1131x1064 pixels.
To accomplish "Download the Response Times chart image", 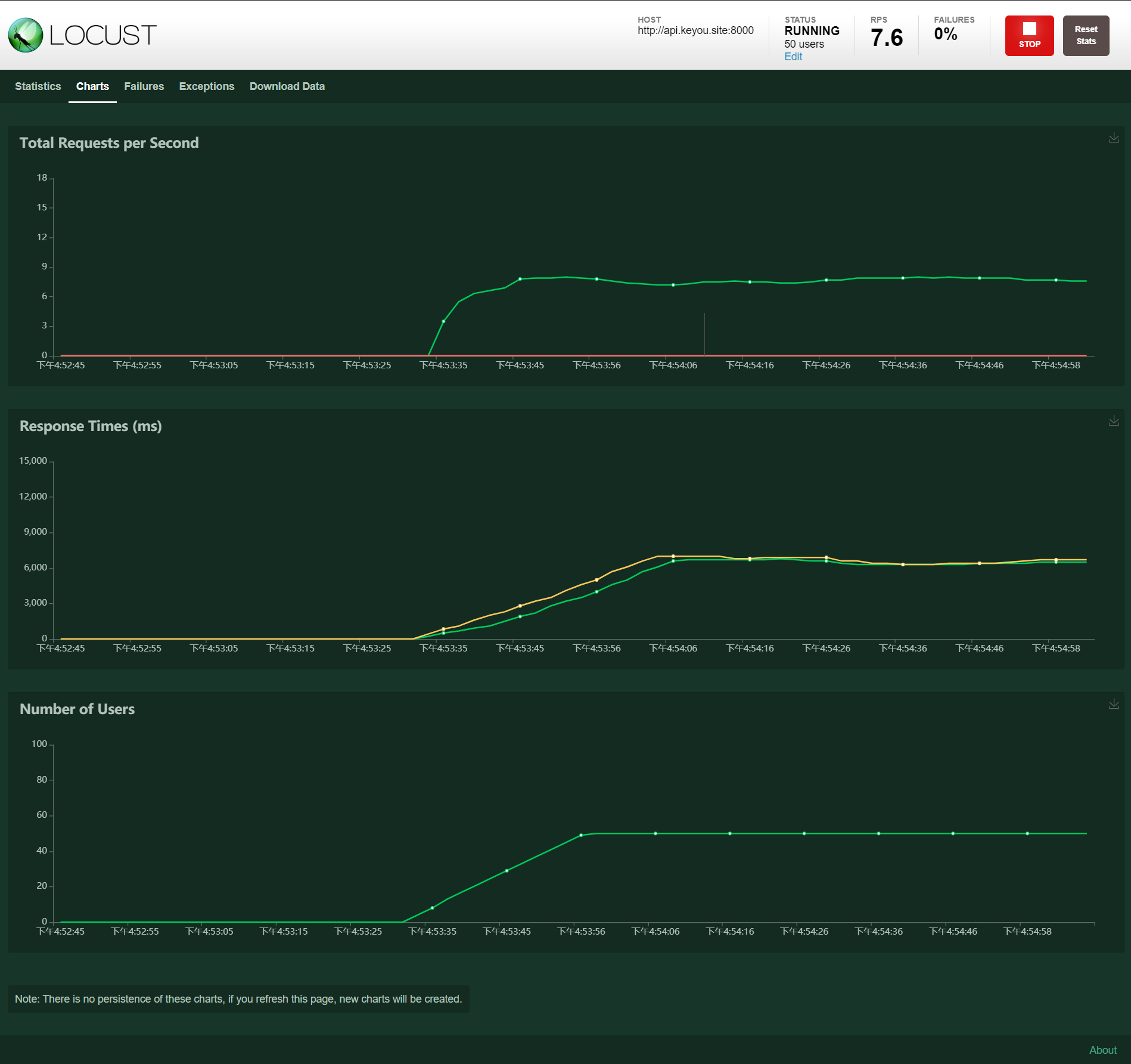I will (x=1113, y=421).
